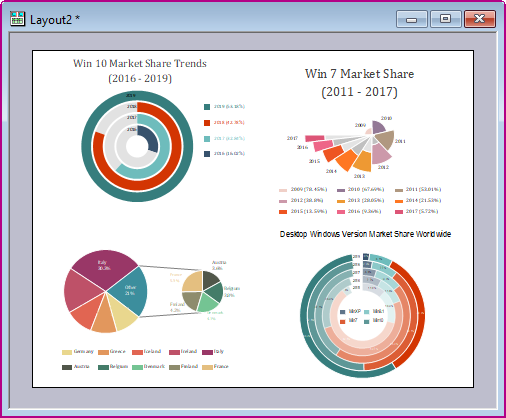This screenshot has height=418, width=506.
Task: Click the brown 2011 wedge
Action: click(385, 140)
